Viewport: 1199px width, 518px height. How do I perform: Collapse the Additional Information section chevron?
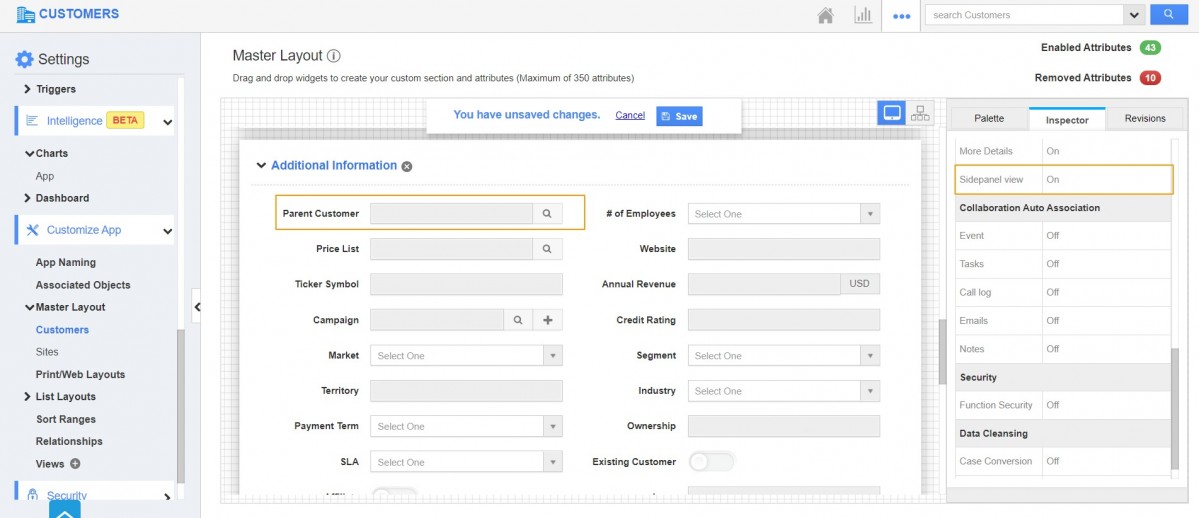(261, 166)
